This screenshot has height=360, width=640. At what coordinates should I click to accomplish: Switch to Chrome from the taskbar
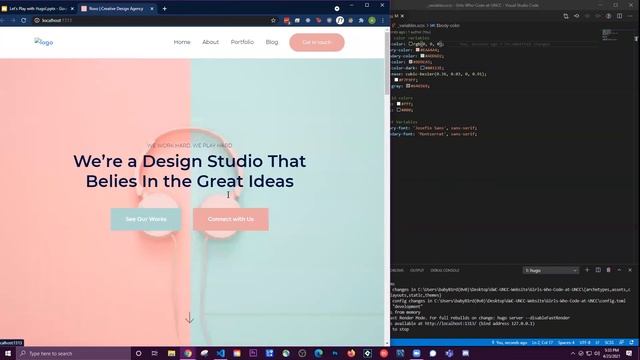point(188,353)
